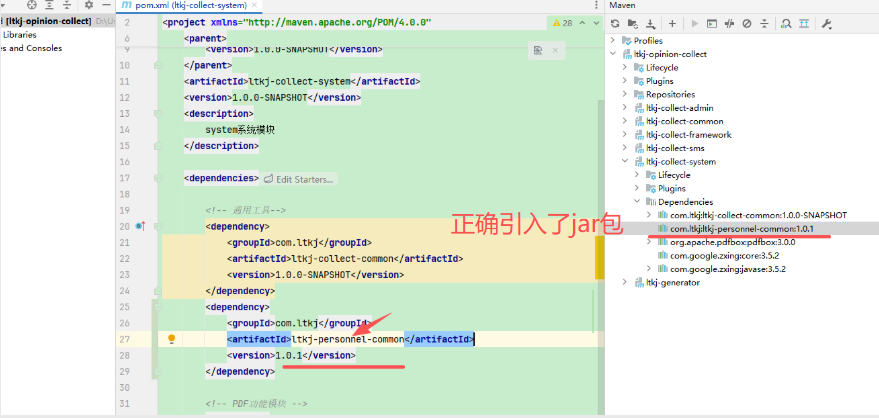Select opened file locate-target icon
Image resolution: width=879 pixels, height=418 pixels.
pyautogui.click(x=31, y=5)
